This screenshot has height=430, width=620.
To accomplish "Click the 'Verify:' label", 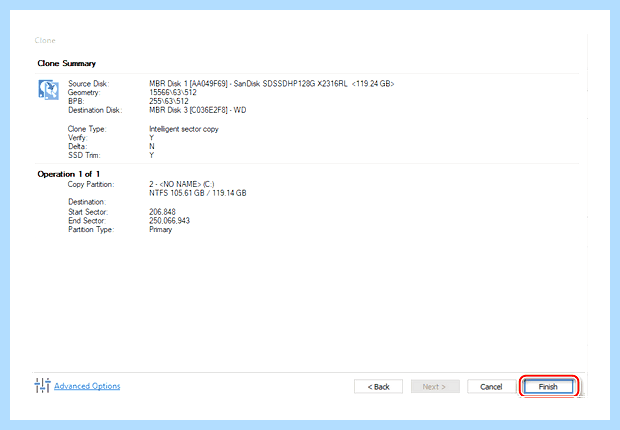I will click(78, 138).
